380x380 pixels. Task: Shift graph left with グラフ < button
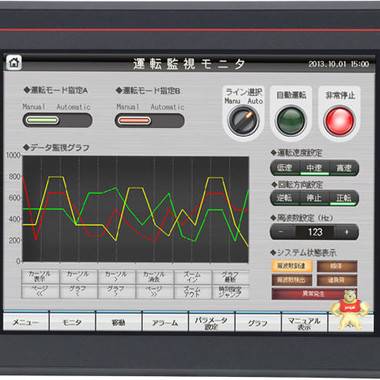pyautogui.click(x=78, y=291)
